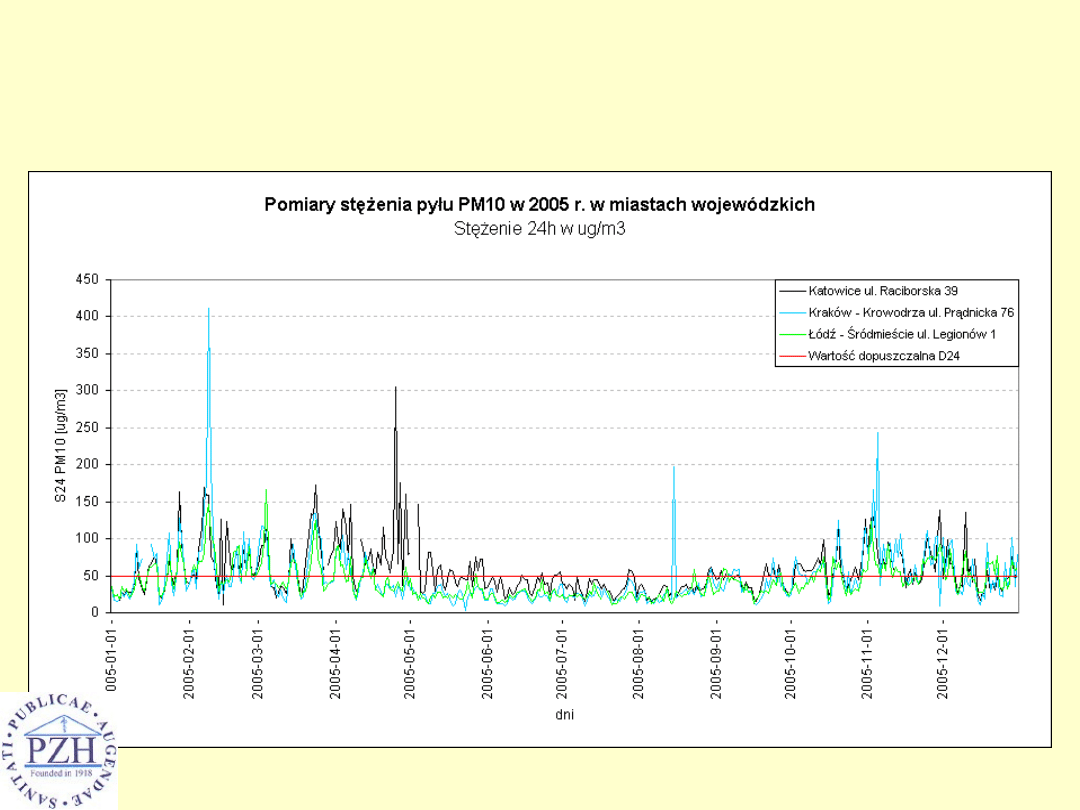Image resolution: width=1080 pixels, height=810 pixels.
Task: Click the horizontal axis title dni
Action: click(x=564, y=715)
